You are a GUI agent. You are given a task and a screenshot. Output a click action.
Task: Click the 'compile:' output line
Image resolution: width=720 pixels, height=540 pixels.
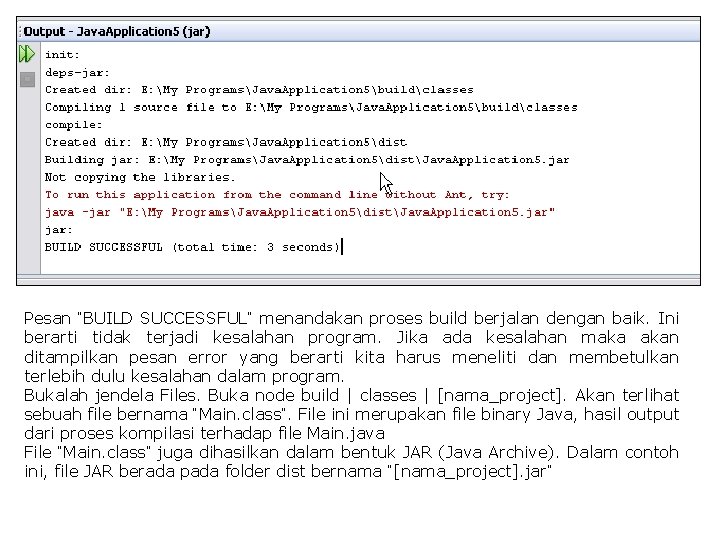pyautogui.click(x=73, y=125)
